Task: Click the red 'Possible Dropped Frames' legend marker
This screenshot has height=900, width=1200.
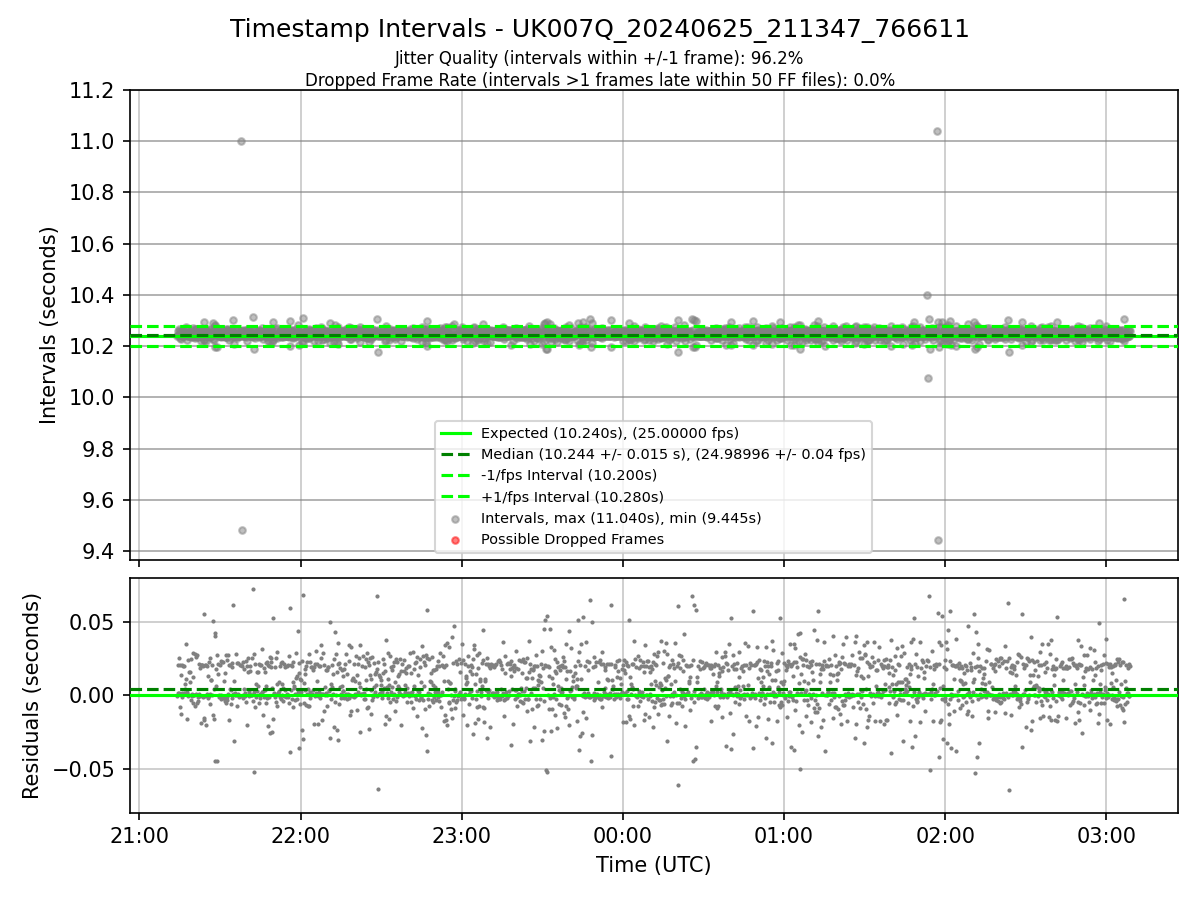Action: point(455,540)
